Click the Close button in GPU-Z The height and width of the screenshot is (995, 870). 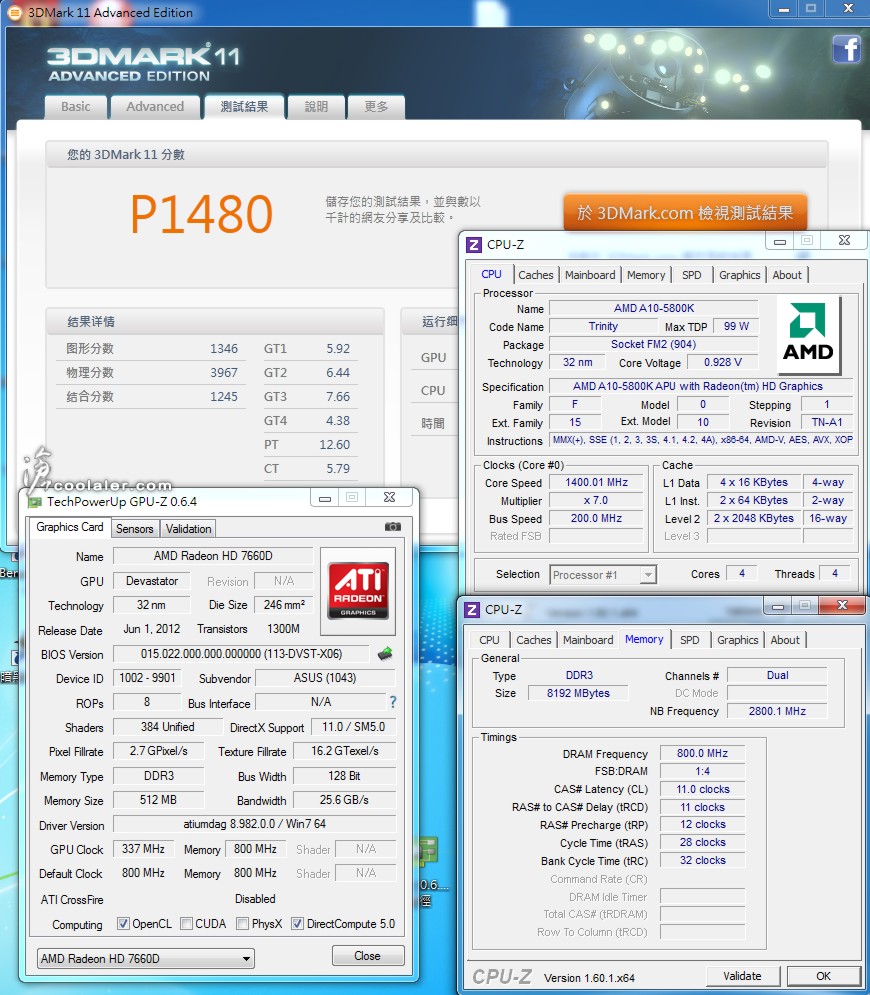pos(367,956)
